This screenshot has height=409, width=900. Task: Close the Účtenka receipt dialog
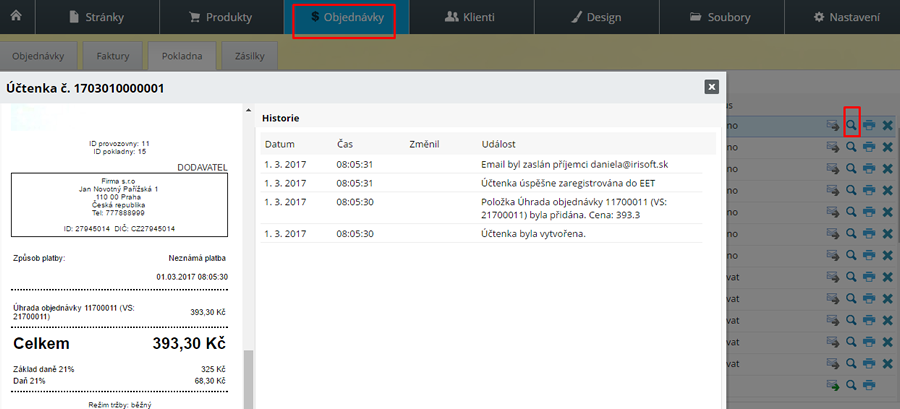[712, 87]
